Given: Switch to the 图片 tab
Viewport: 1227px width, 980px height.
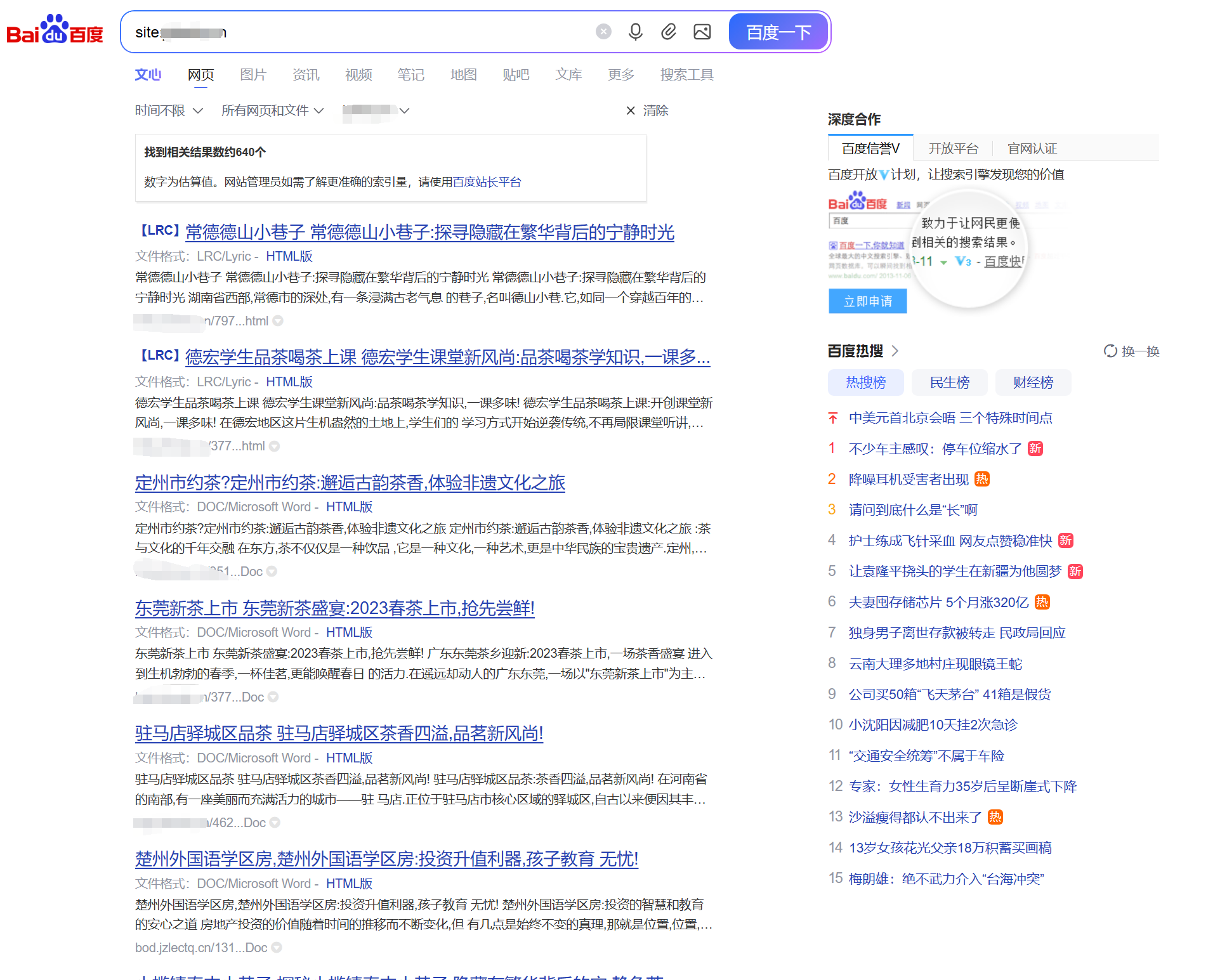Looking at the screenshot, I should coord(253,75).
